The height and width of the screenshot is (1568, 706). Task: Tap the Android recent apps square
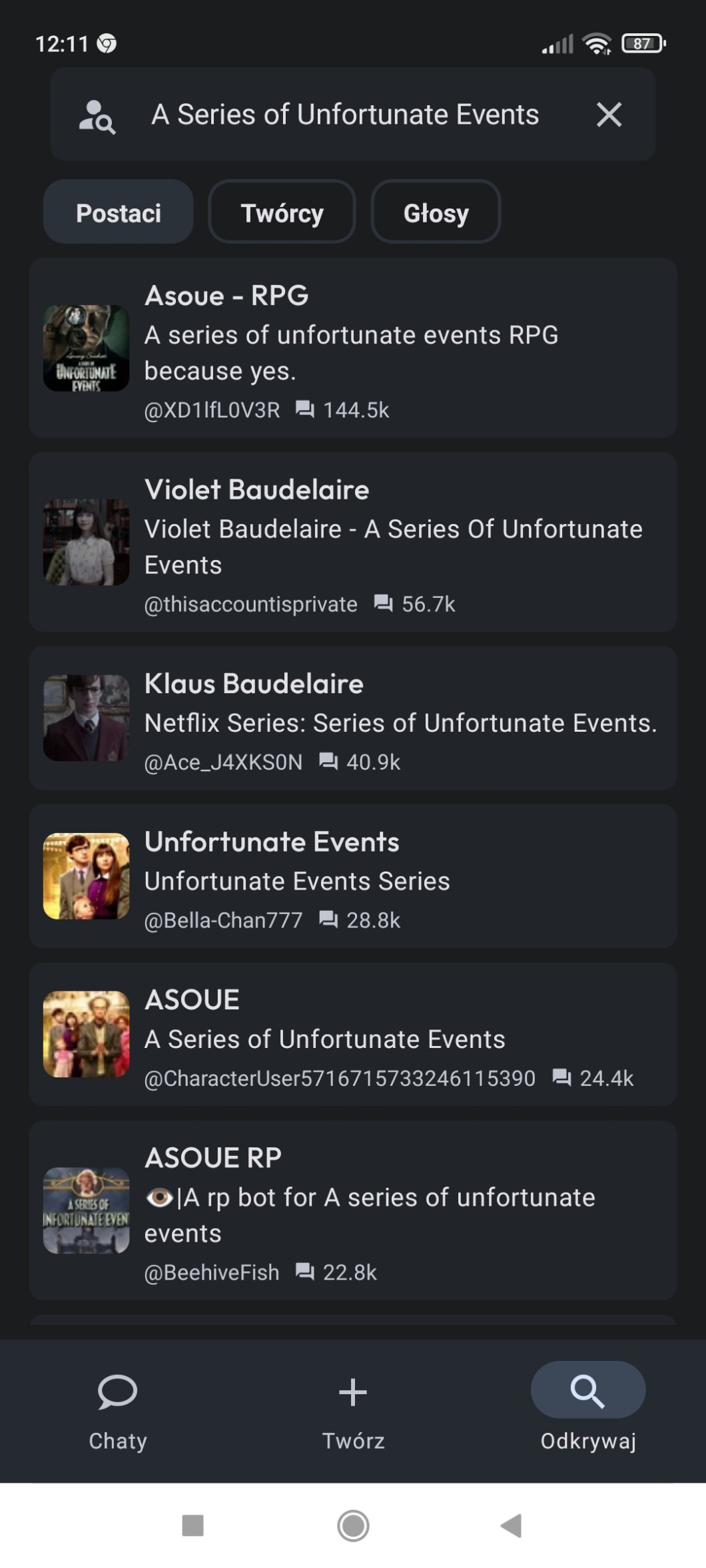click(193, 1525)
